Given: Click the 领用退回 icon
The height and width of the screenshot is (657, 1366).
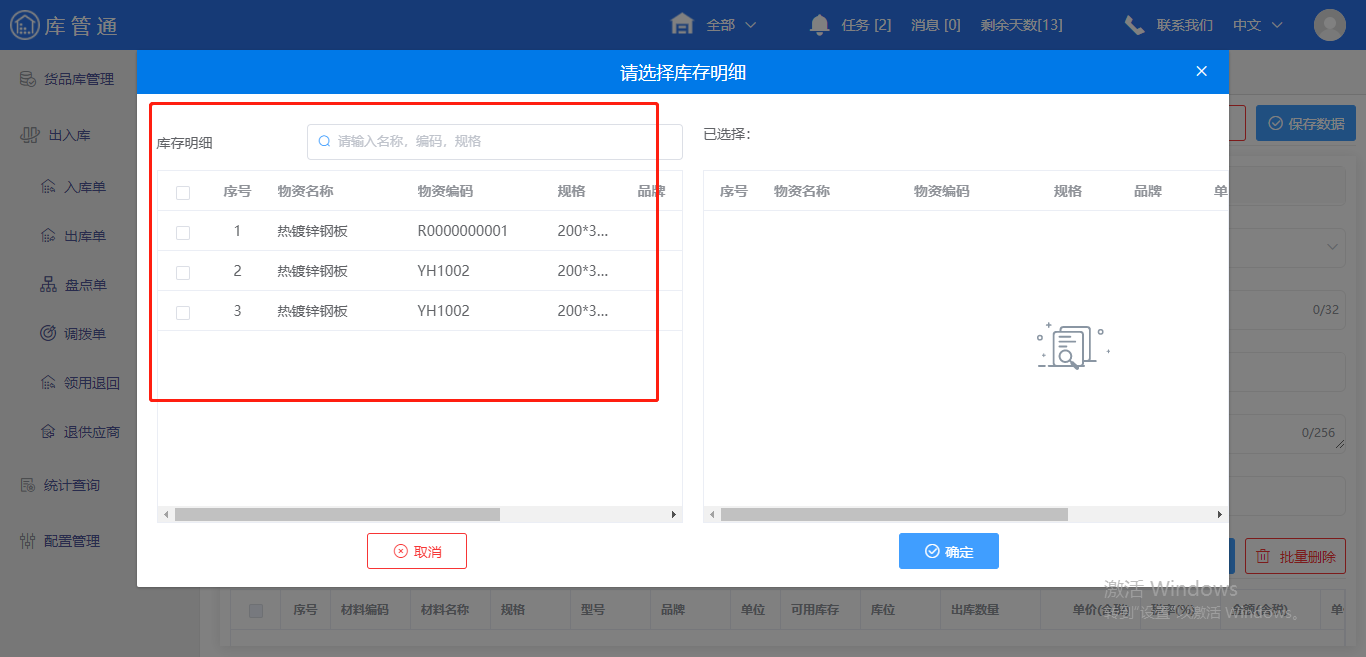Looking at the screenshot, I should [48, 383].
